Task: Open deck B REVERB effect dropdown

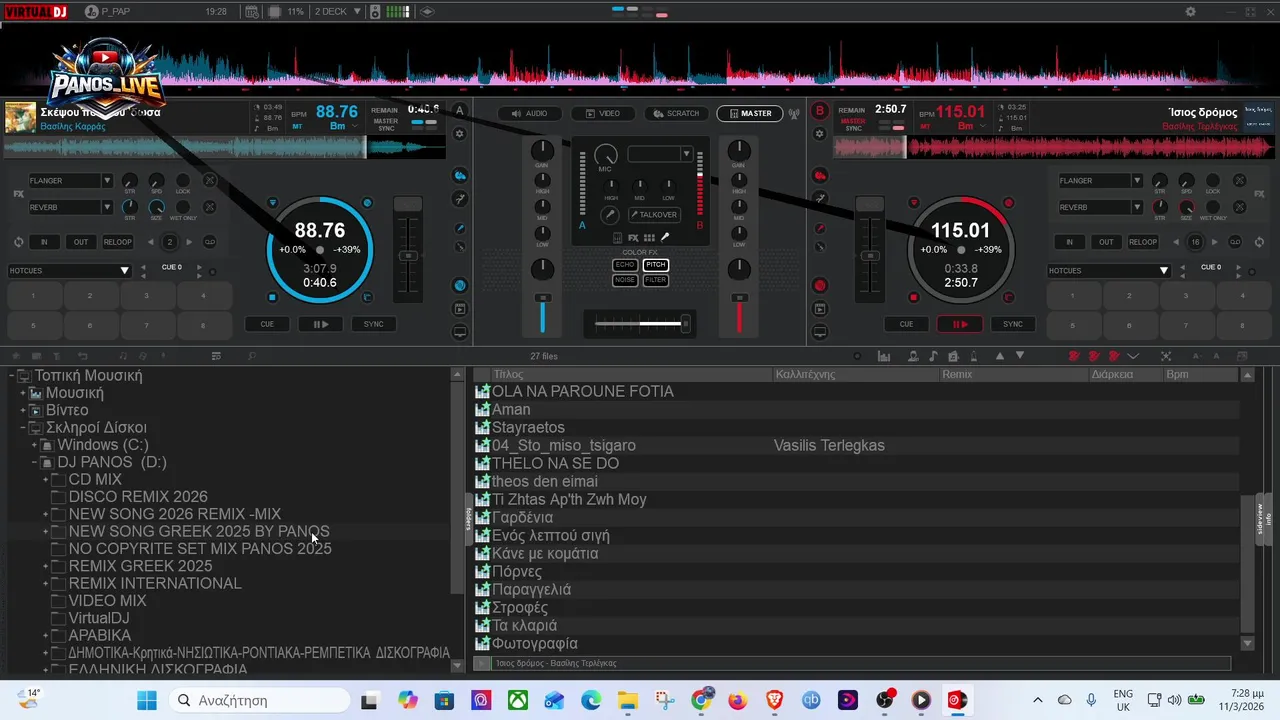Action: tap(1137, 207)
